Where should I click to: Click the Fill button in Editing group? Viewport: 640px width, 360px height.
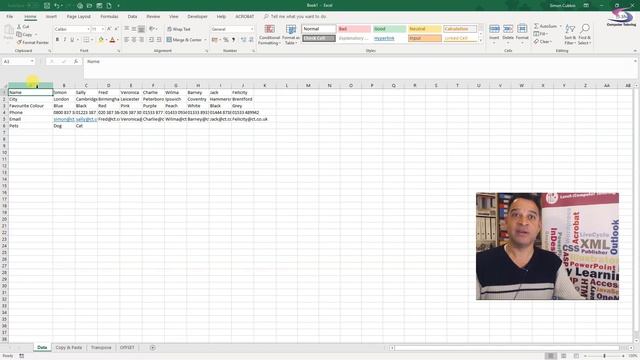(541, 34)
